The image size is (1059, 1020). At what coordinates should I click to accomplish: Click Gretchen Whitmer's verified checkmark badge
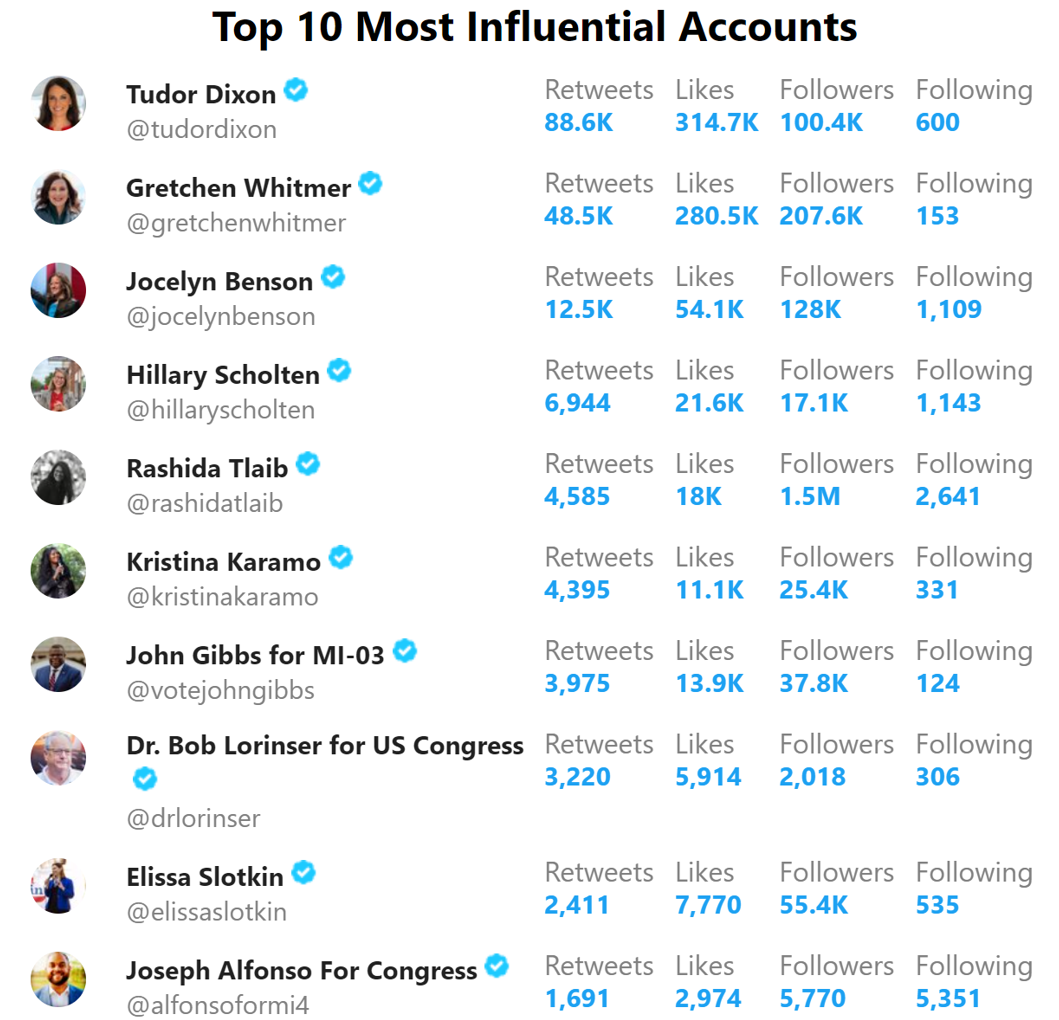370,183
